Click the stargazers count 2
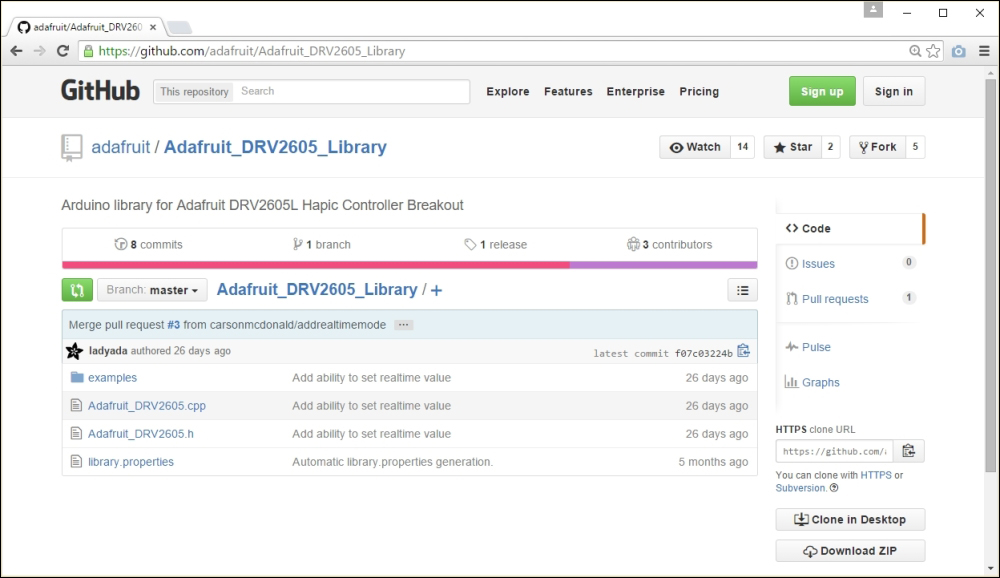 (830, 147)
